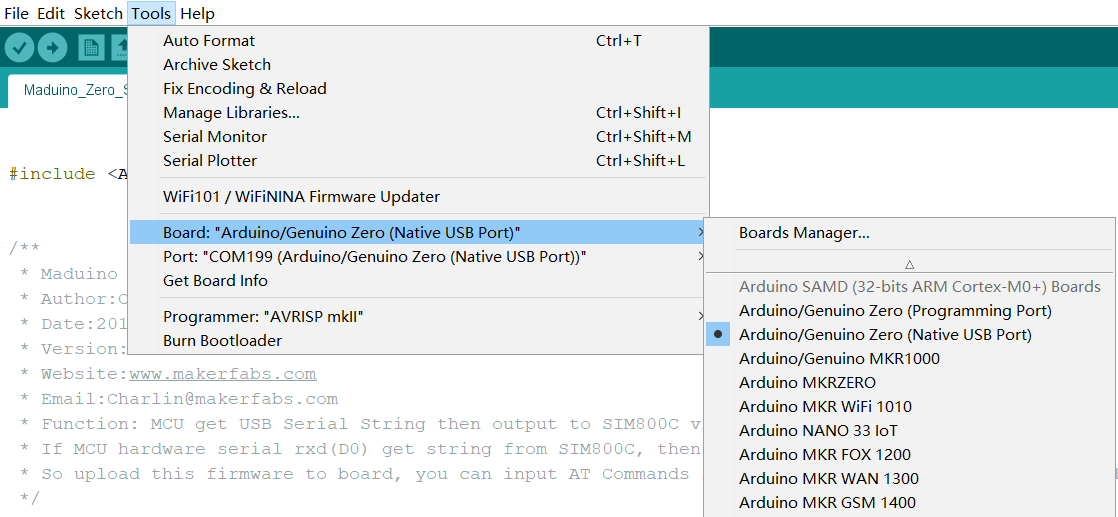Close the Tools menu via its title
The image size is (1118, 517).
coord(151,14)
